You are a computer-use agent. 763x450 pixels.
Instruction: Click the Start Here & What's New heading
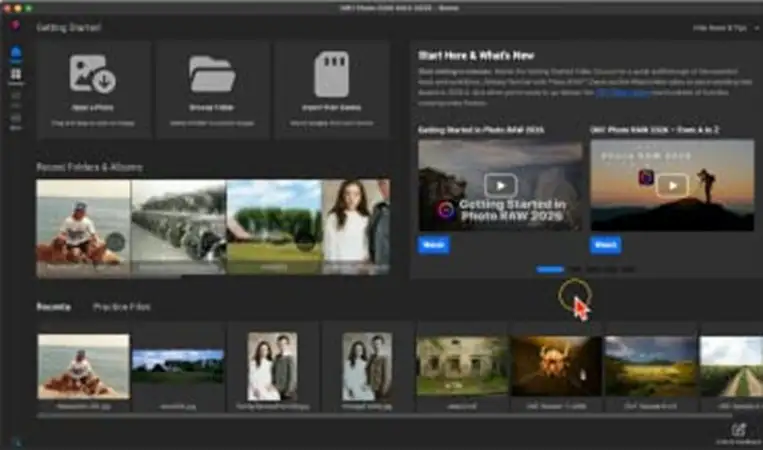coord(476,55)
